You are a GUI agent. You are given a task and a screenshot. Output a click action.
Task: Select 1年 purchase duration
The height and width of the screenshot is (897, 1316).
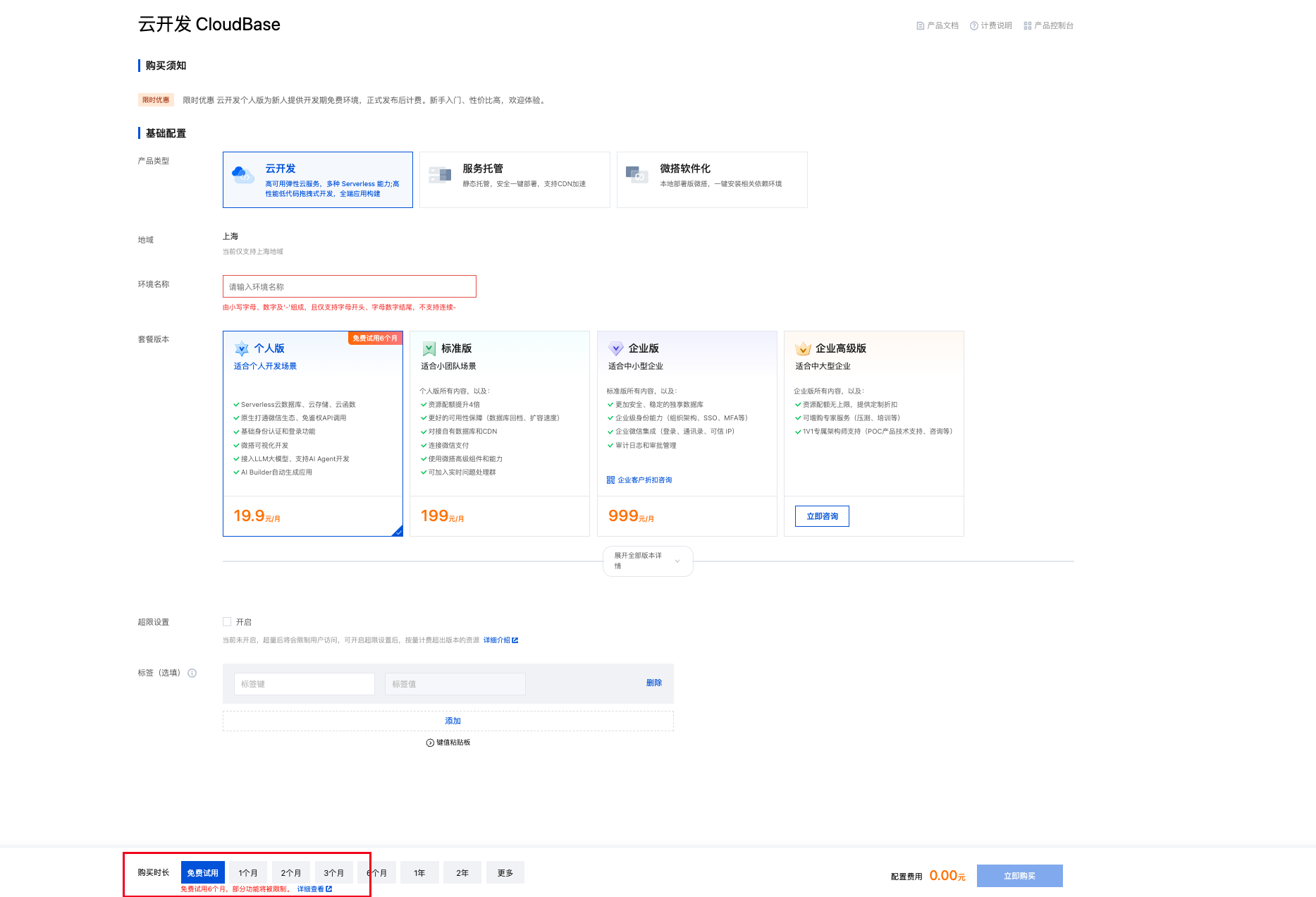[x=420, y=872]
